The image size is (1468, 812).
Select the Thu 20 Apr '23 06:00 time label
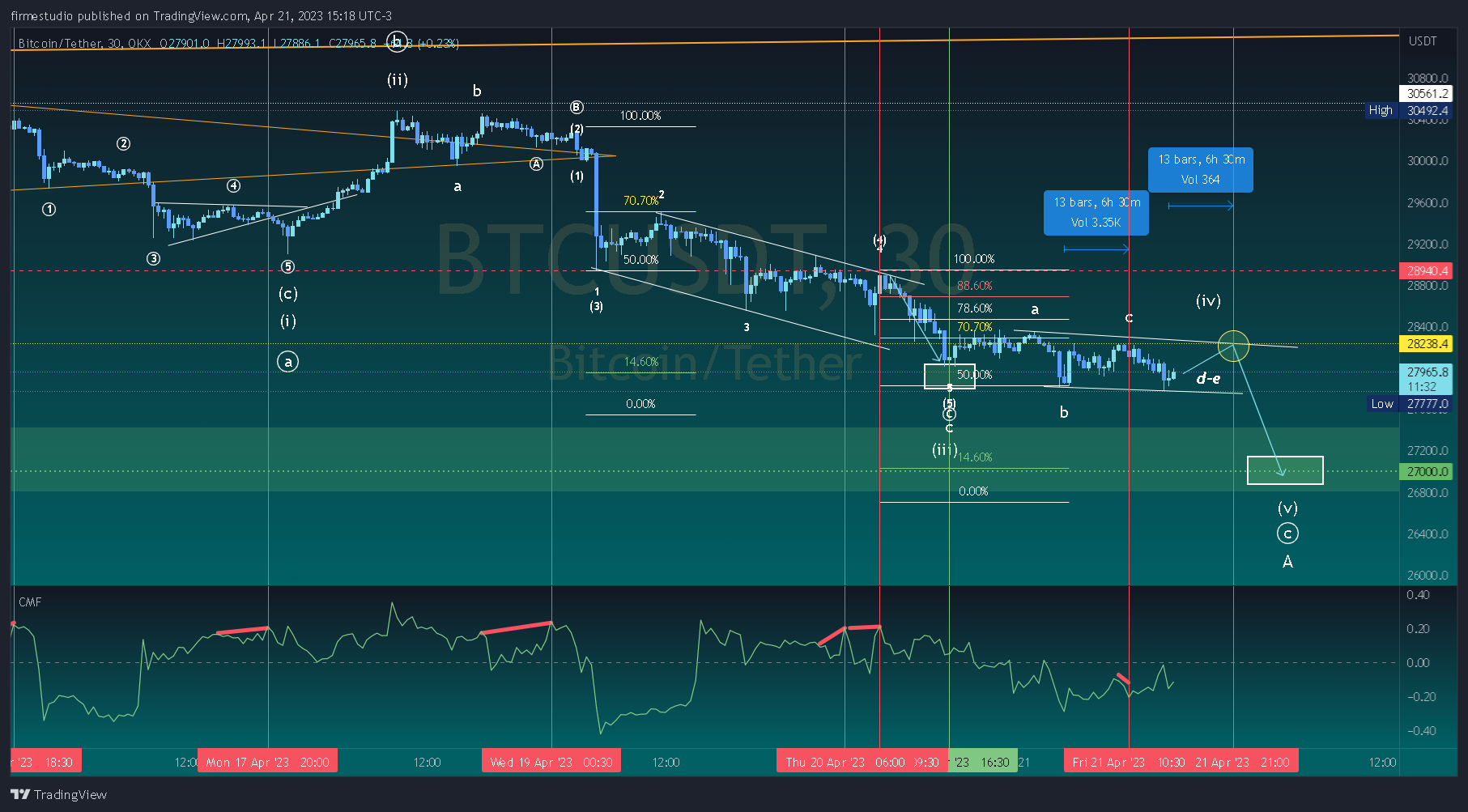pyautogui.click(x=845, y=762)
